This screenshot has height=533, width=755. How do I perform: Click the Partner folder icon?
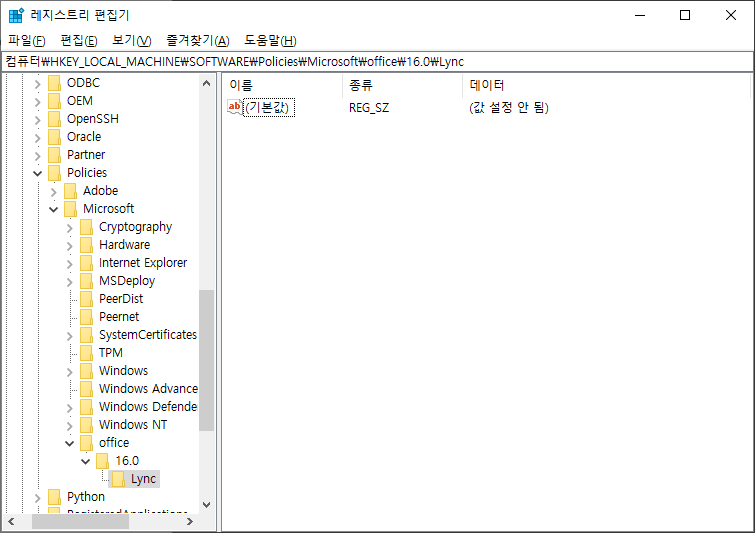pyautogui.click(x=54, y=155)
